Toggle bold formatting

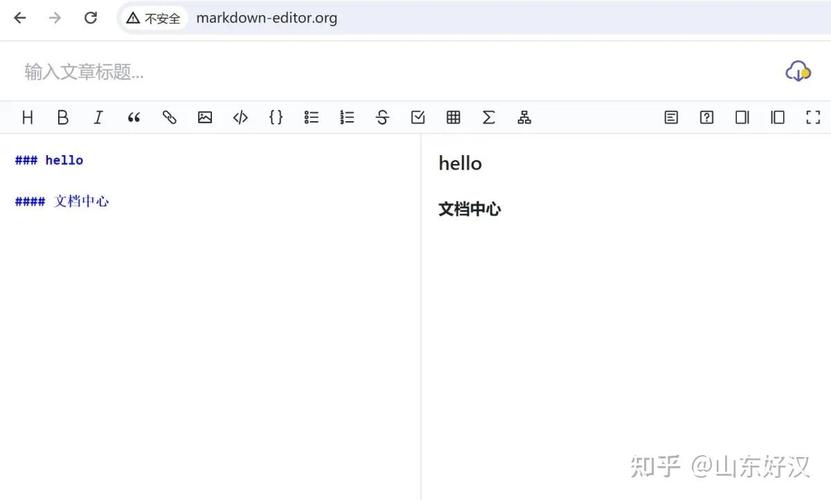click(63, 117)
